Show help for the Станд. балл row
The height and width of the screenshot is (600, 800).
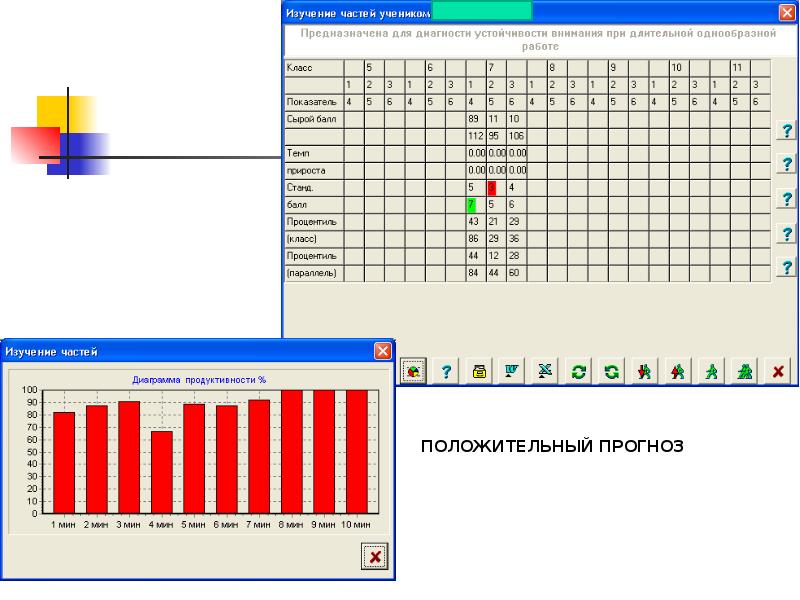click(787, 198)
